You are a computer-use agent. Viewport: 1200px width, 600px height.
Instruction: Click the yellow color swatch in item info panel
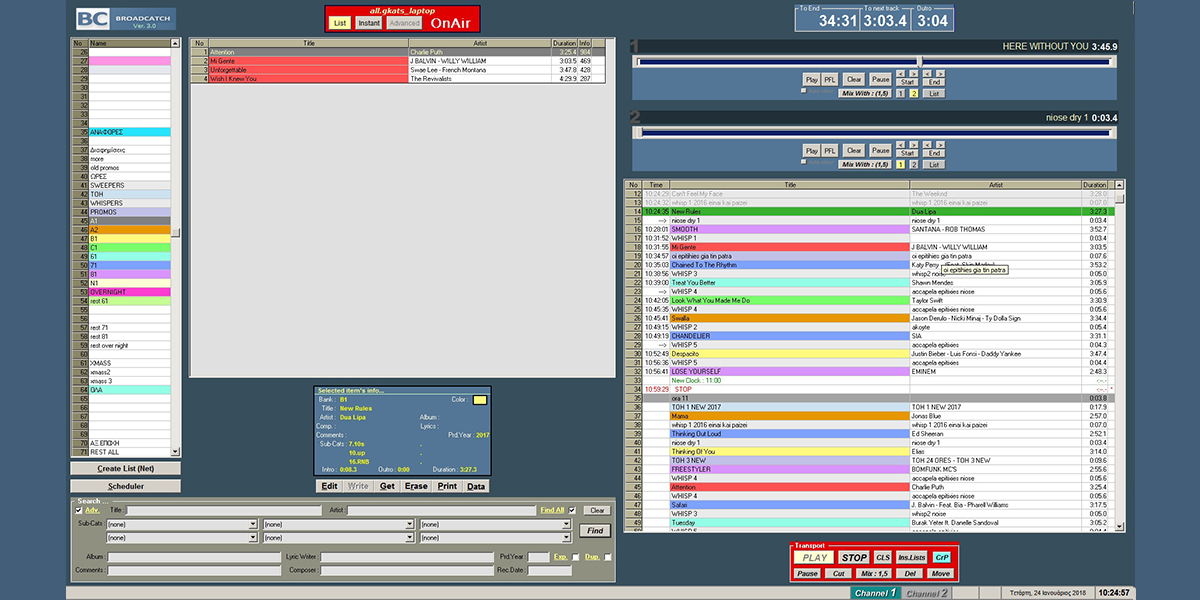pyautogui.click(x=479, y=399)
